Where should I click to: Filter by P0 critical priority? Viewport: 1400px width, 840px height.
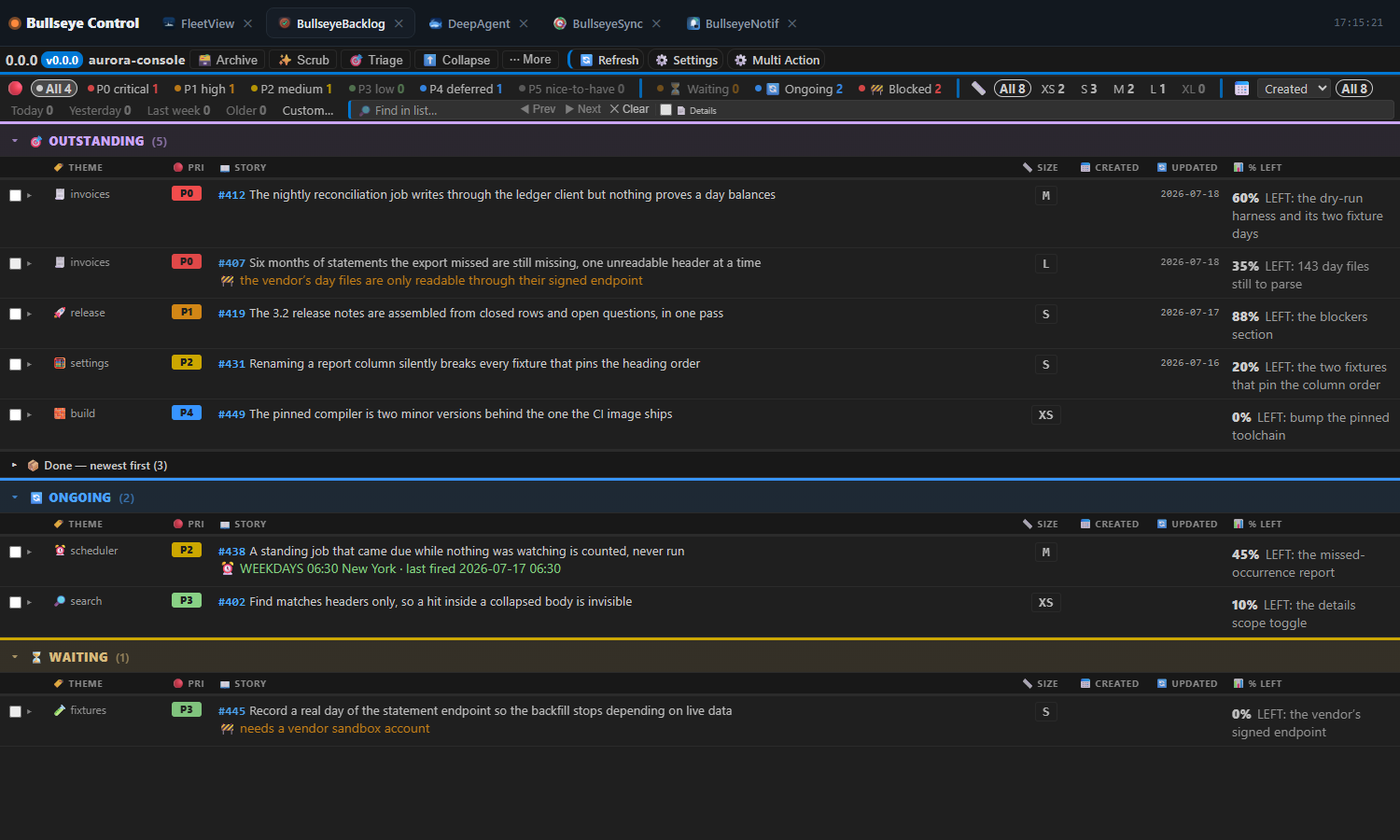point(122,89)
